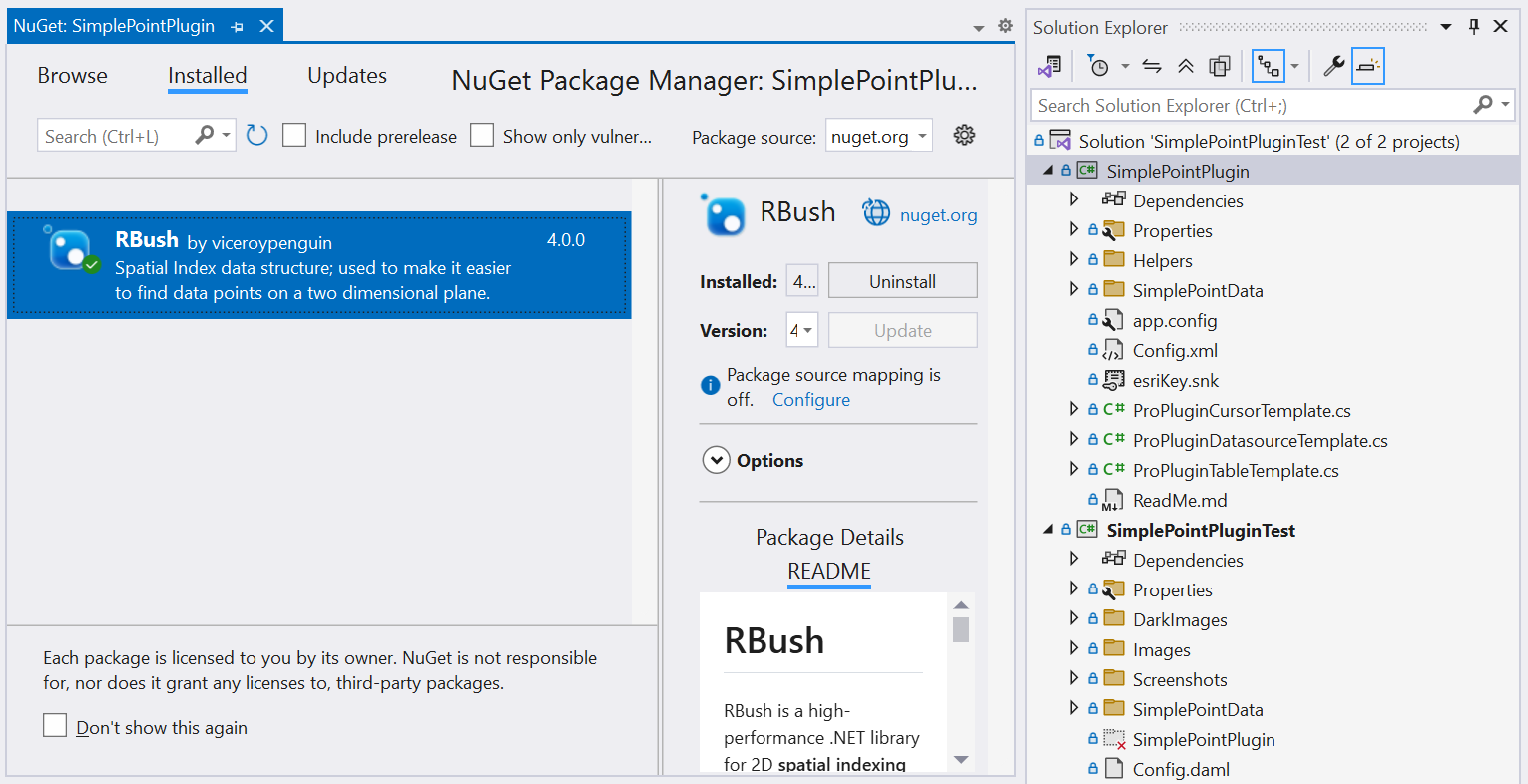The image size is (1528, 784).
Task: Click the README scroll down arrow
Action: coord(961,760)
